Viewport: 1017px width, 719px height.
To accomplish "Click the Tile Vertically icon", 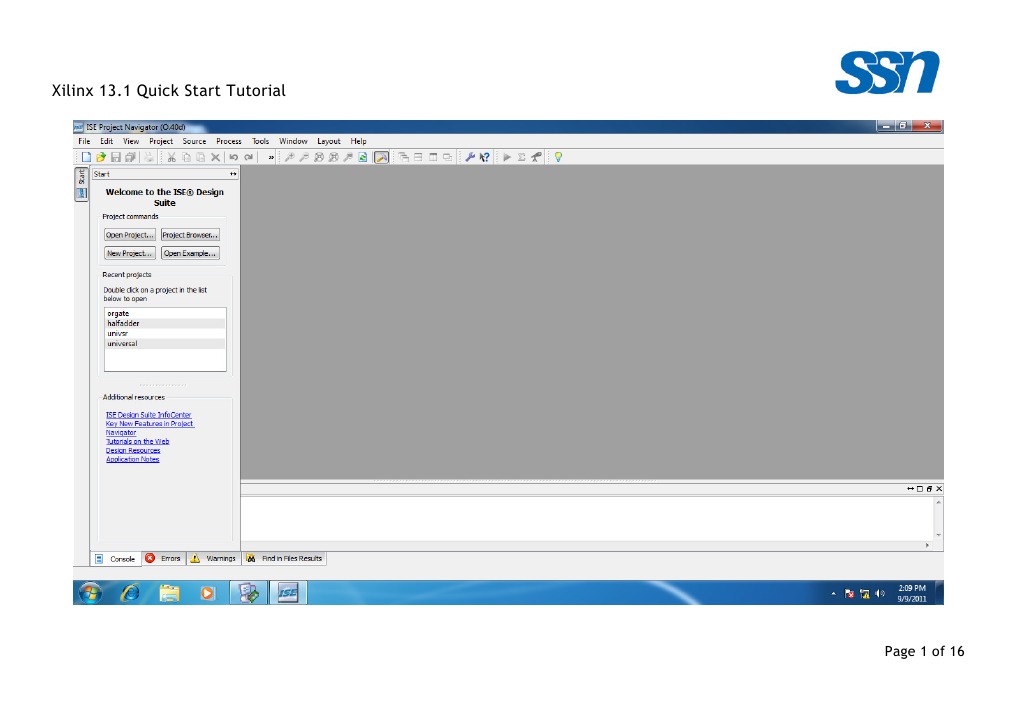I will [433, 157].
